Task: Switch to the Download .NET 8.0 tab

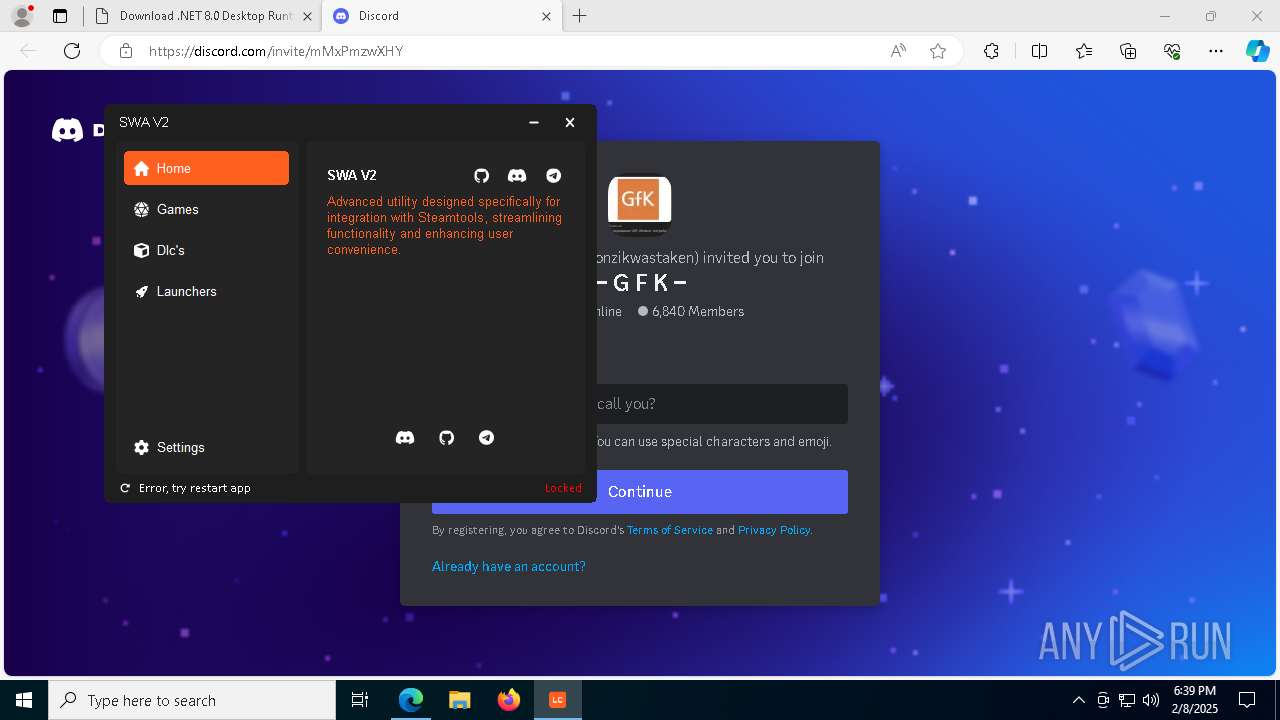Action: 205,16
